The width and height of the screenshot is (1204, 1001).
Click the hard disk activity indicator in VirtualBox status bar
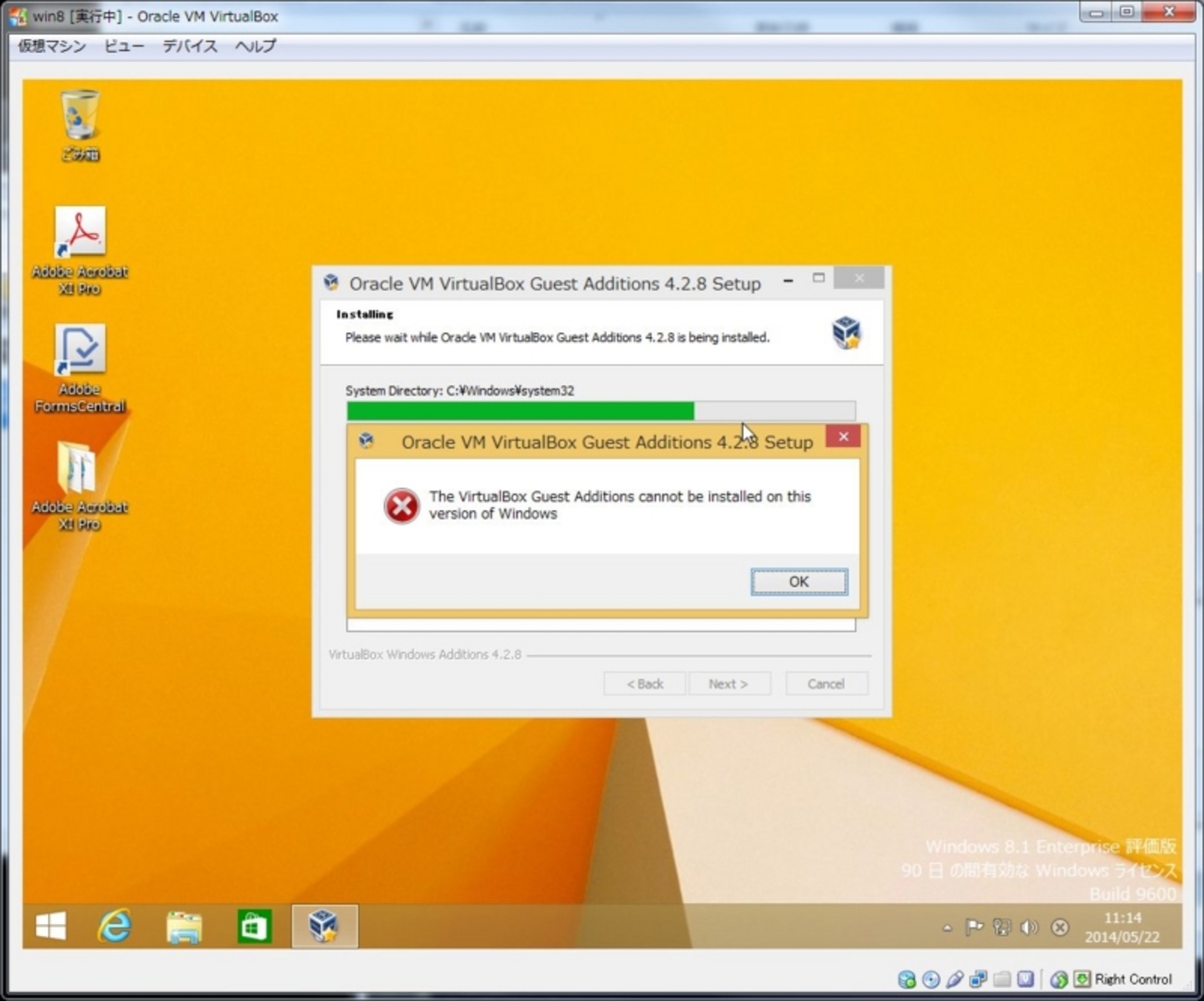point(907,979)
